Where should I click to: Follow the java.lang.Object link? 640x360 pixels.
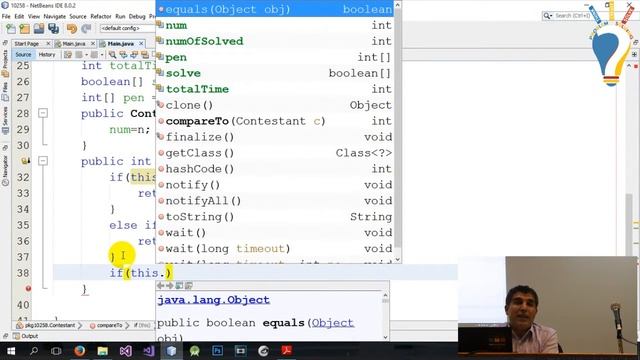[213, 300]
